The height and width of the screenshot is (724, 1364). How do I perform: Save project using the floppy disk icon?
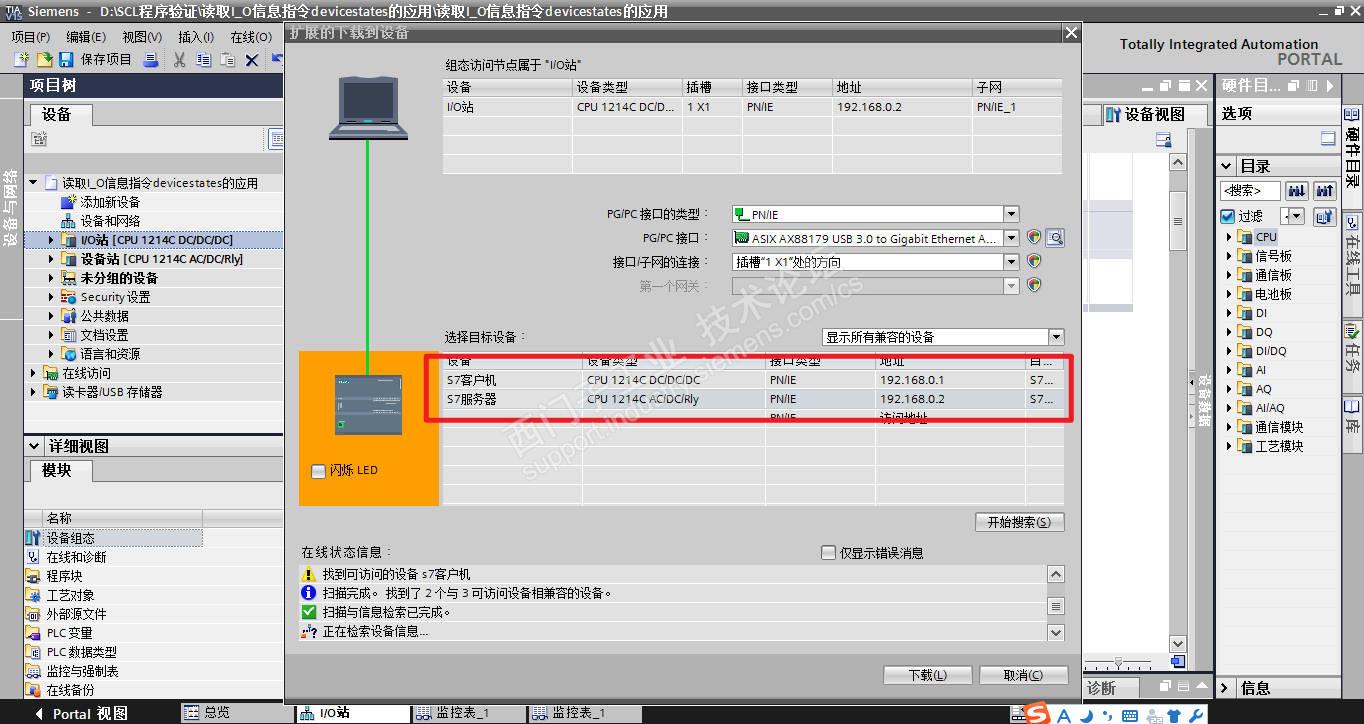[66, 60]
